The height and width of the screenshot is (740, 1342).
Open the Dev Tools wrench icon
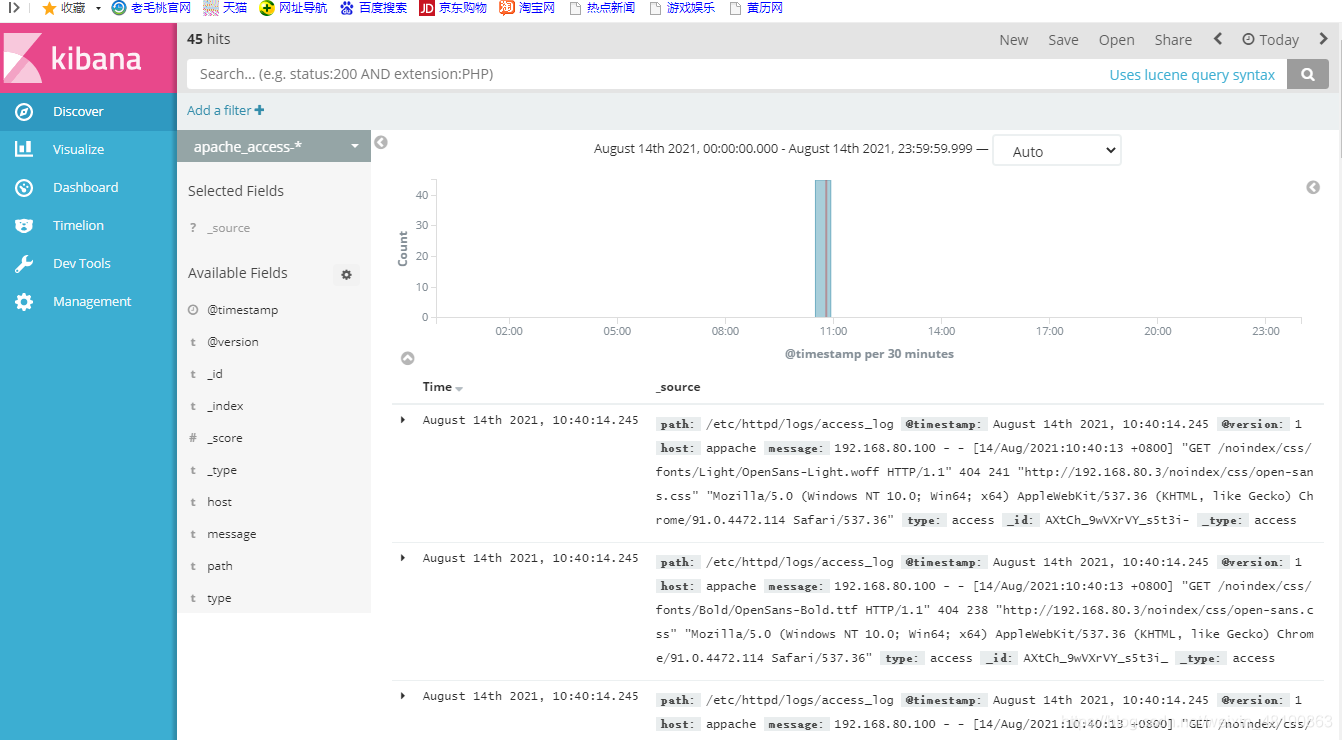pyautogui.click(x=24, y=264)
